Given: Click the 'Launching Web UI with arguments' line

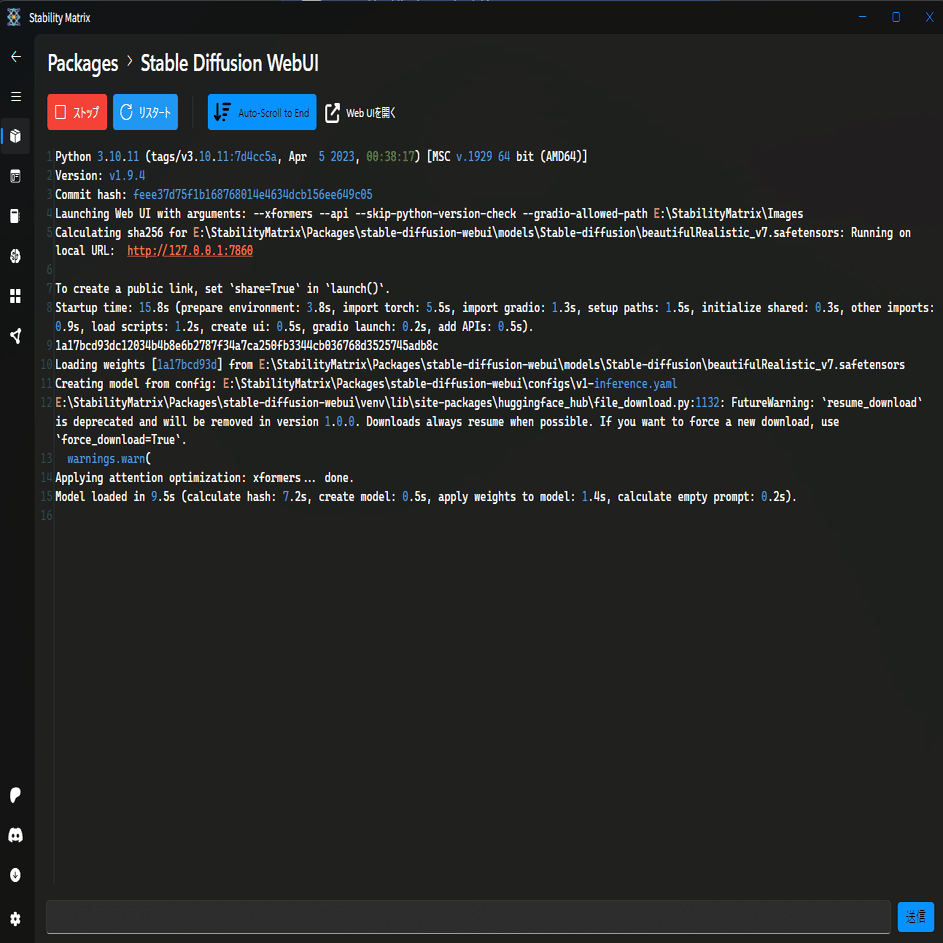Looking at the screenshot, I should pyautogui.click(x=429, y=213).
